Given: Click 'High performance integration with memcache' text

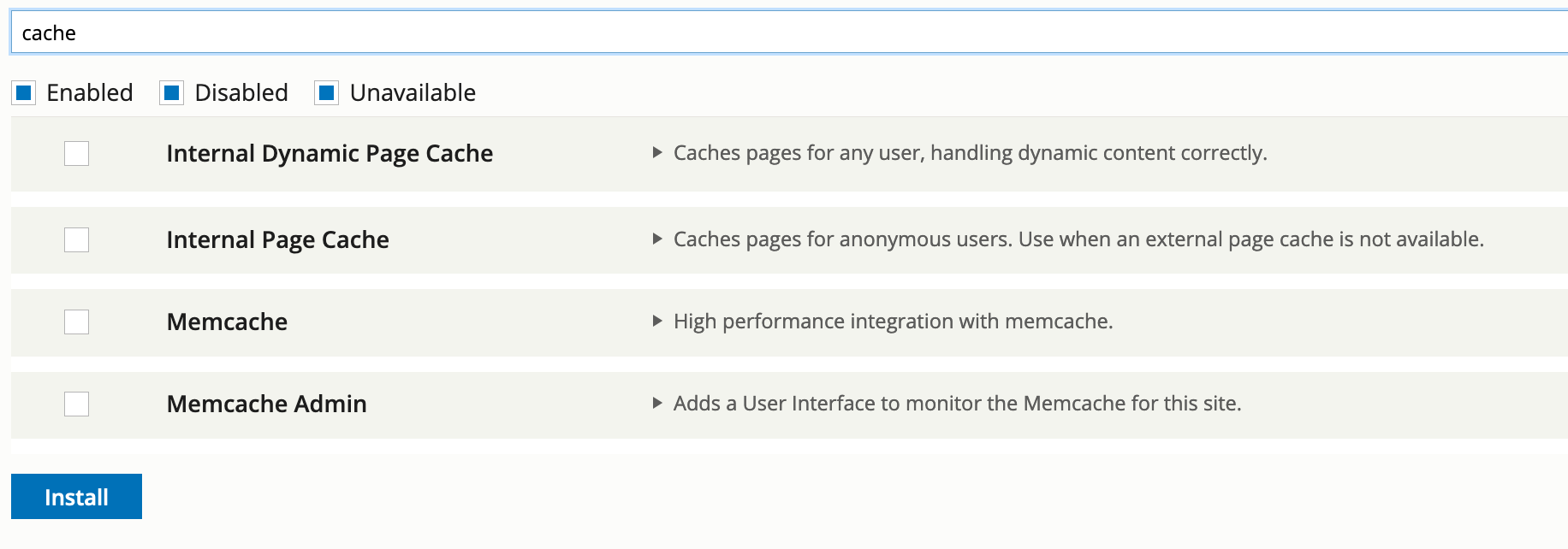Looking at the screenshot, I should [x=893, y=322].
